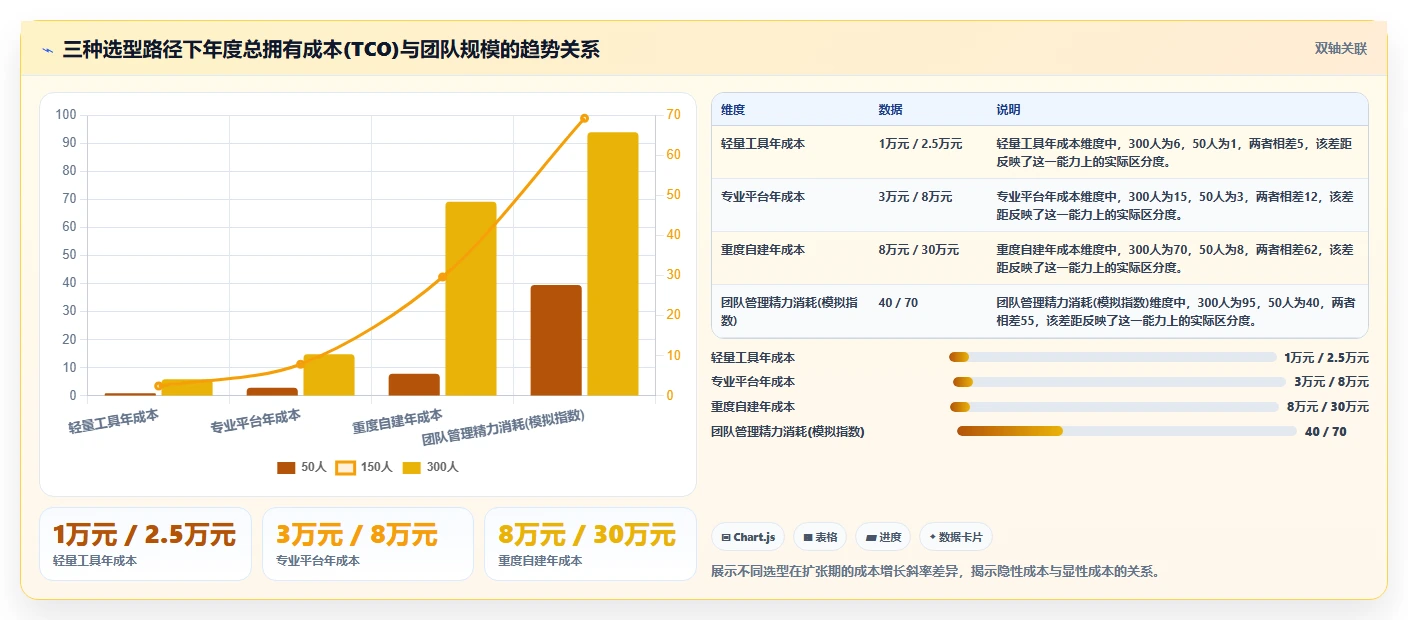Screen dimensions: 1408x620
Task: Click the lightning icon beside the title
Action: click(x=48, y=50)
